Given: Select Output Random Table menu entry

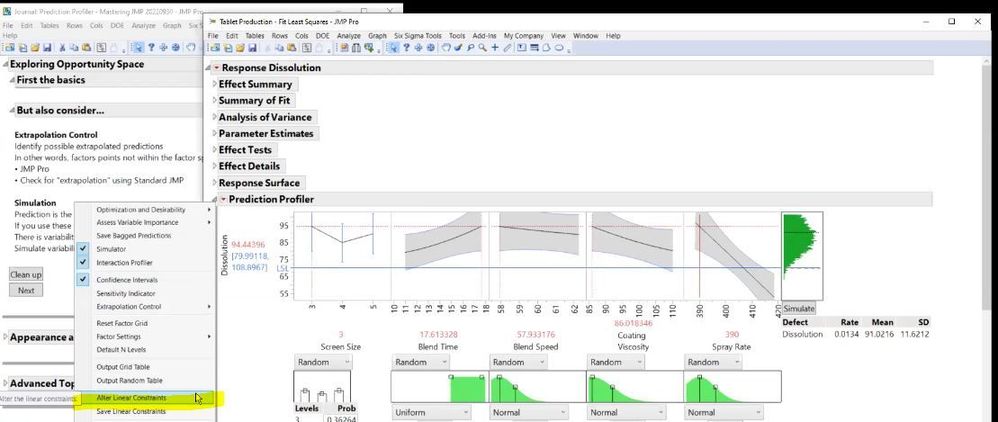Looking at the screenshot, I should tap(129, 380).
